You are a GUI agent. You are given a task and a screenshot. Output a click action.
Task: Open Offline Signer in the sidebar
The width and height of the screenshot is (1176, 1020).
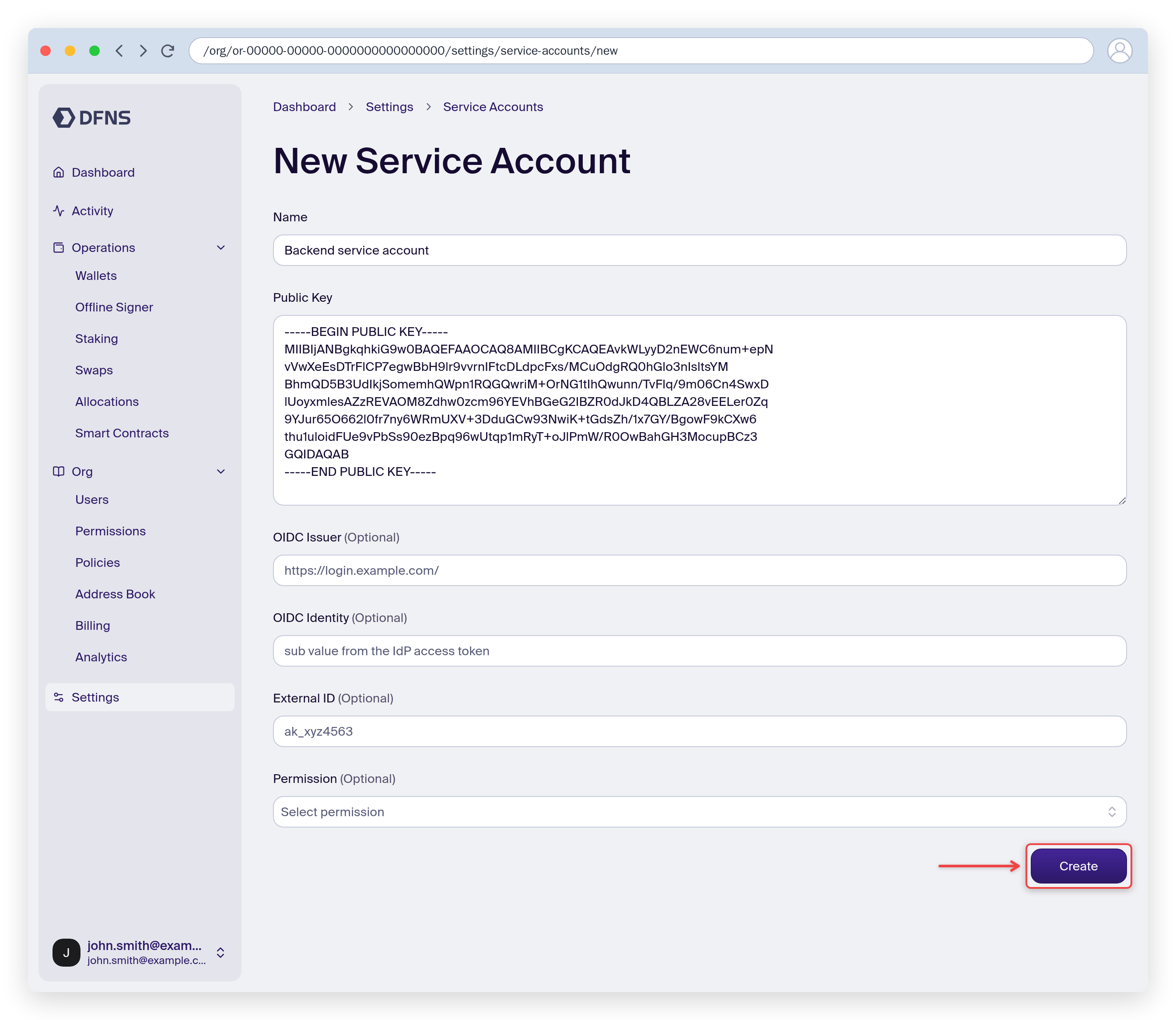tap(114, 307)
